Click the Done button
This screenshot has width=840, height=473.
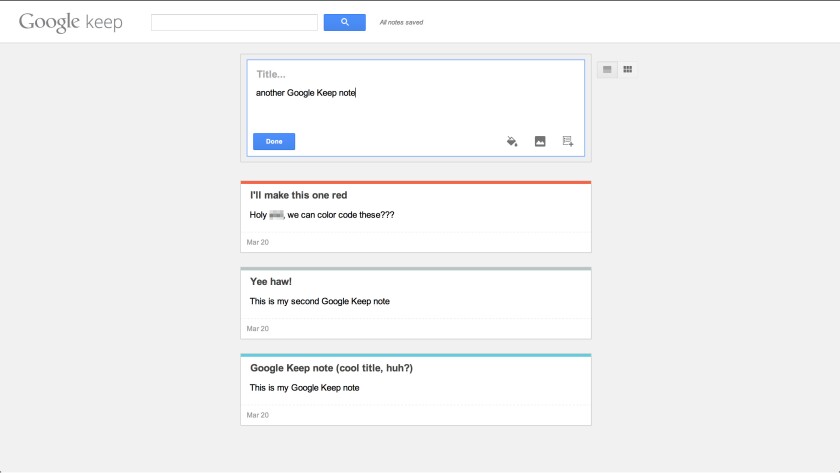coord(274,141)
